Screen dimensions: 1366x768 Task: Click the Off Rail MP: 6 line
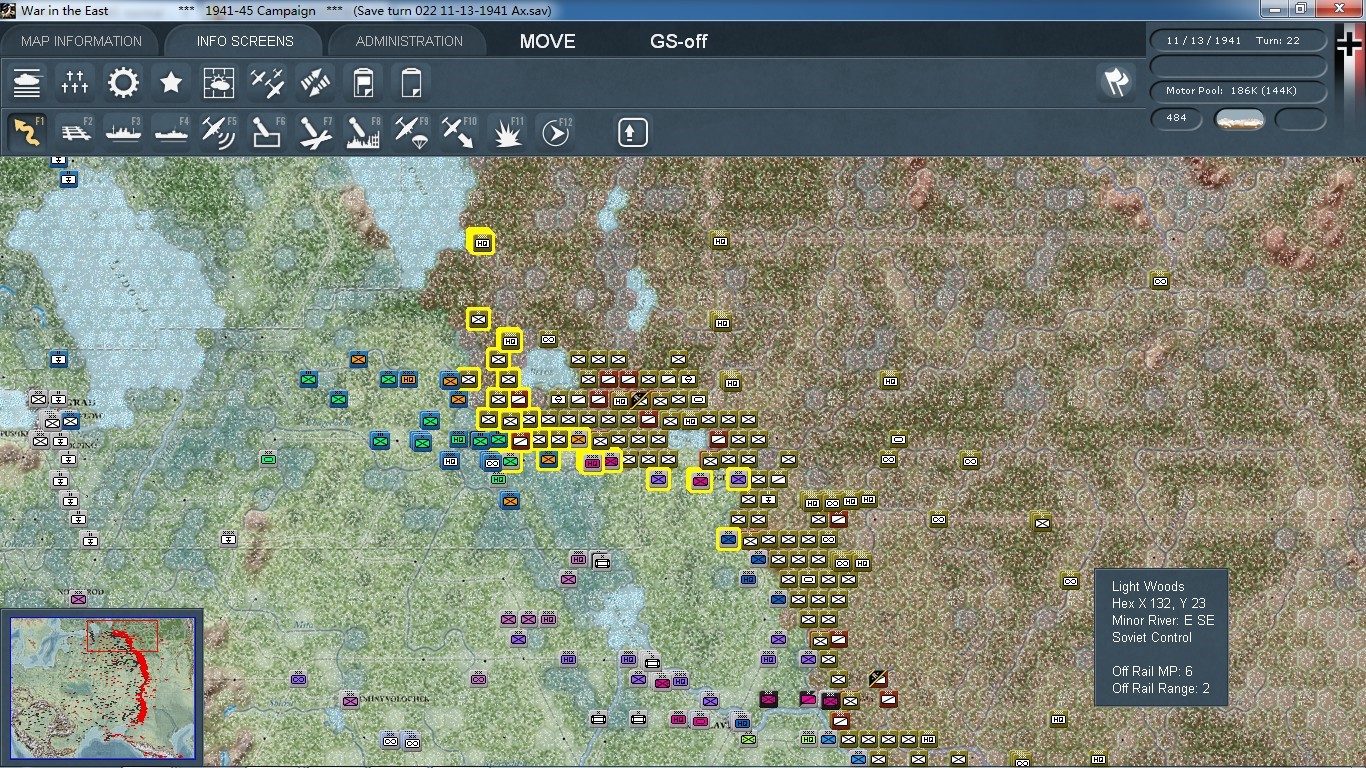point(1152,671)
